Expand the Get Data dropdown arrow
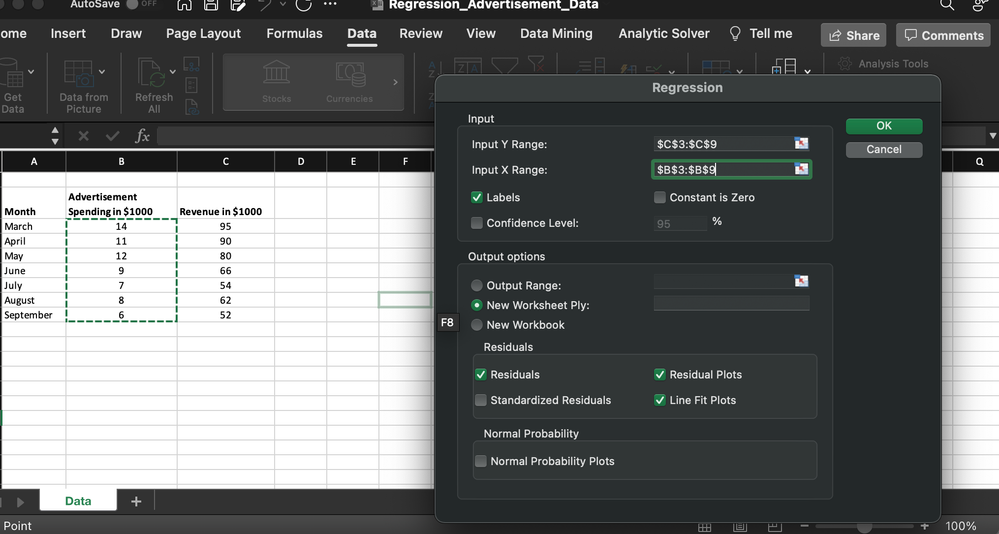The width and height of the screenshot is (999, 534). (x=31, y=72)
